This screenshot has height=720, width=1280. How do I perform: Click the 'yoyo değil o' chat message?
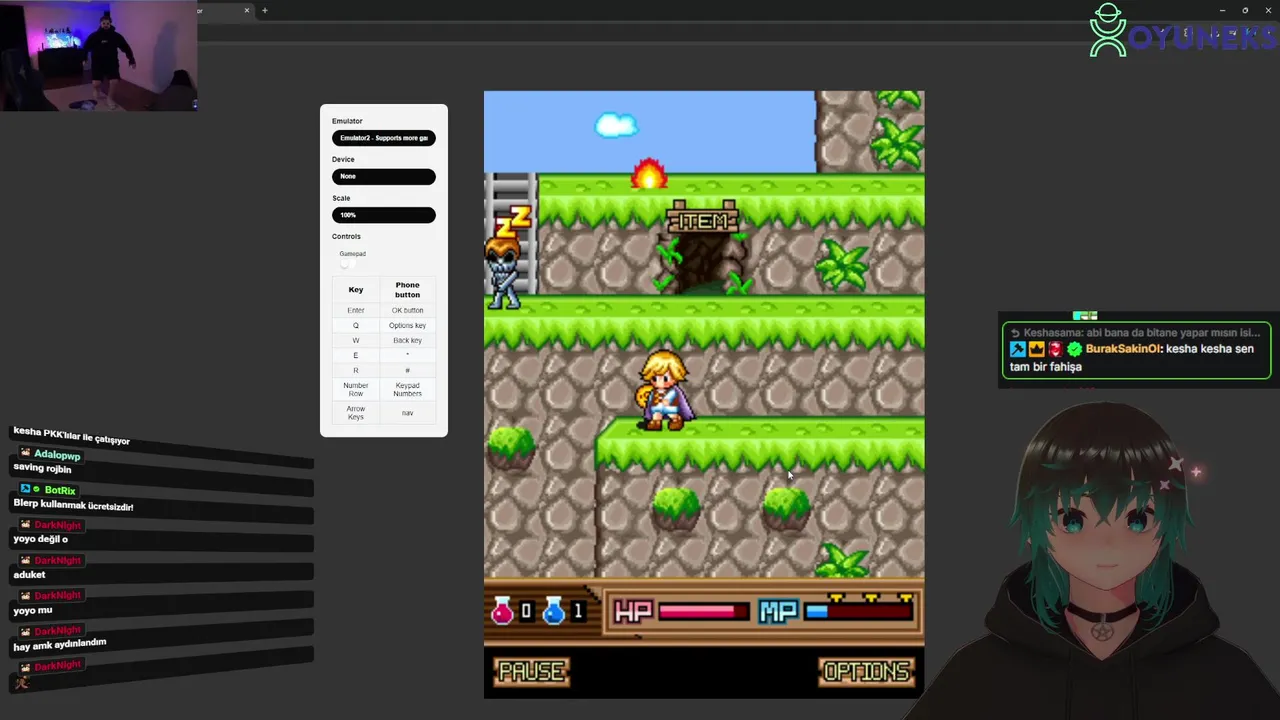coord(40,539)
